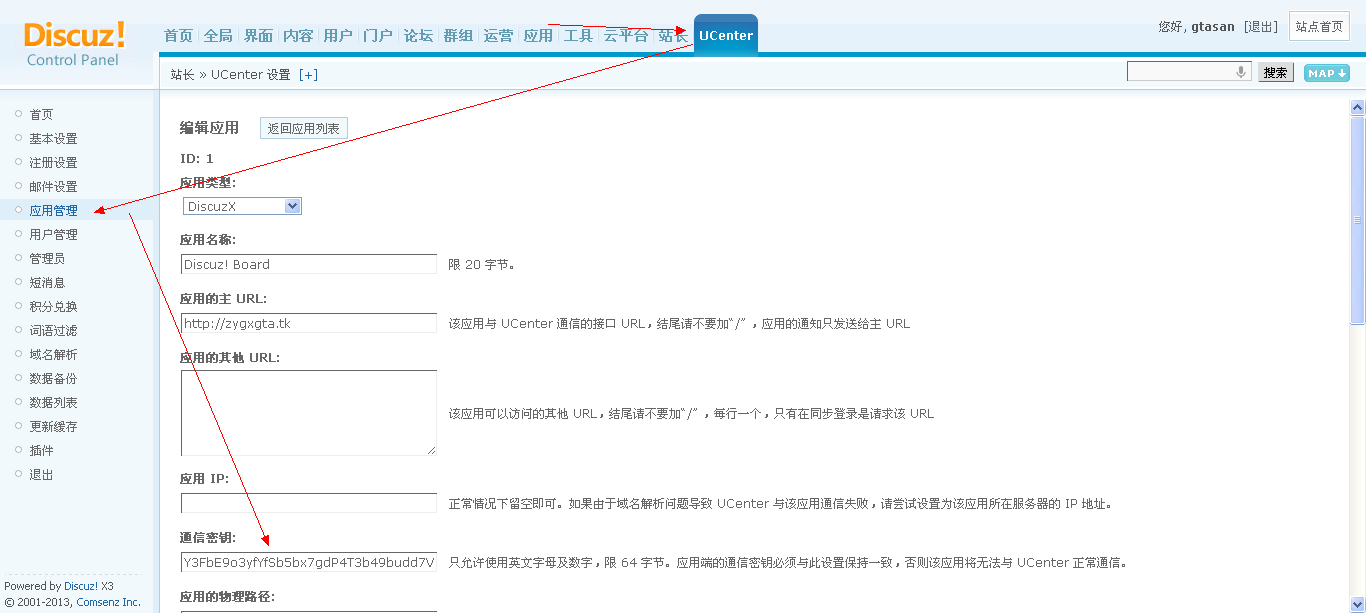Click the scrollbar up arrow
1366x613 pixels.
[1357, 107]
